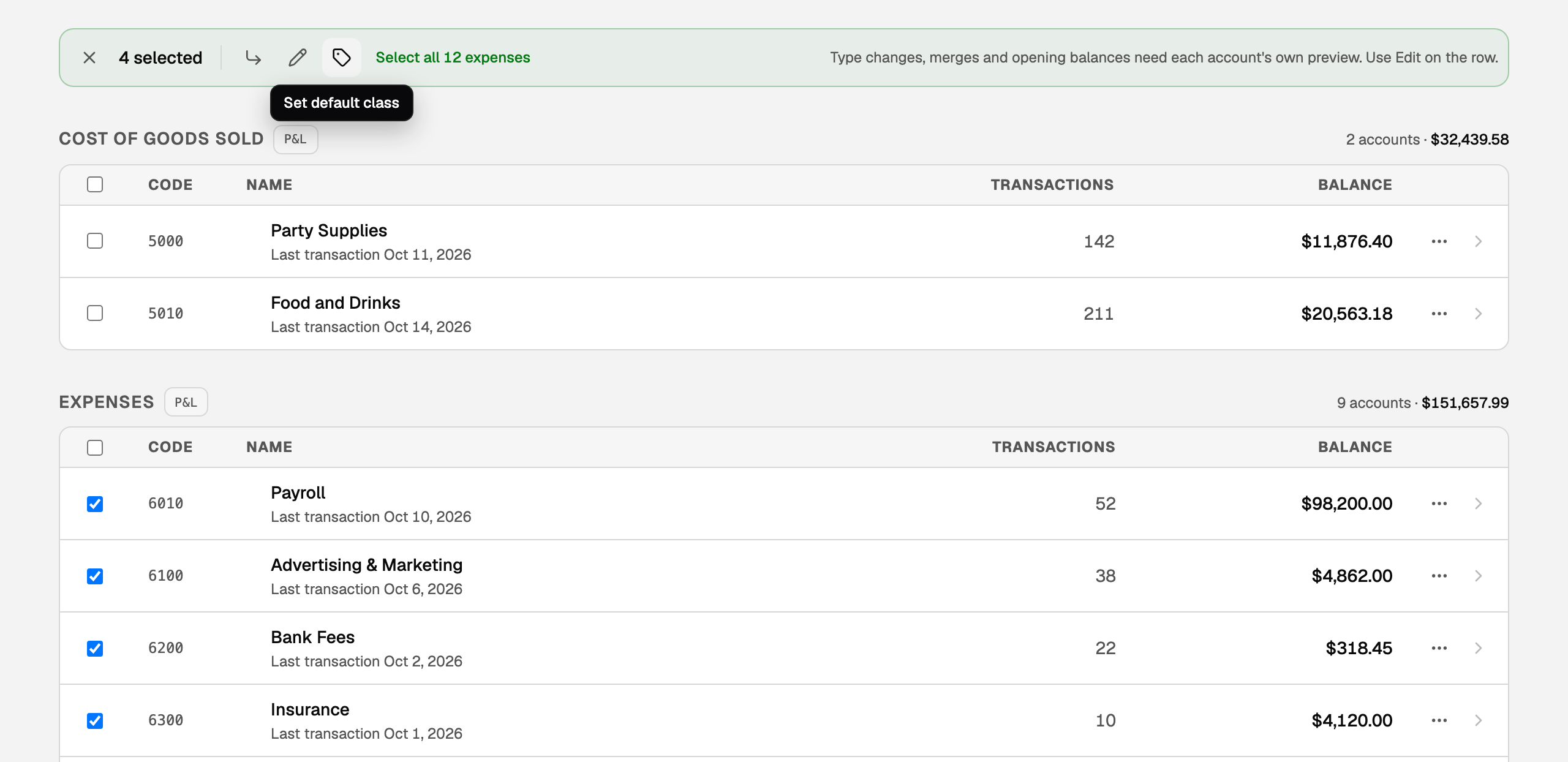Click the tag icon to set default class
This screenshot has width=1568, height=762.
tap(342, 58)
